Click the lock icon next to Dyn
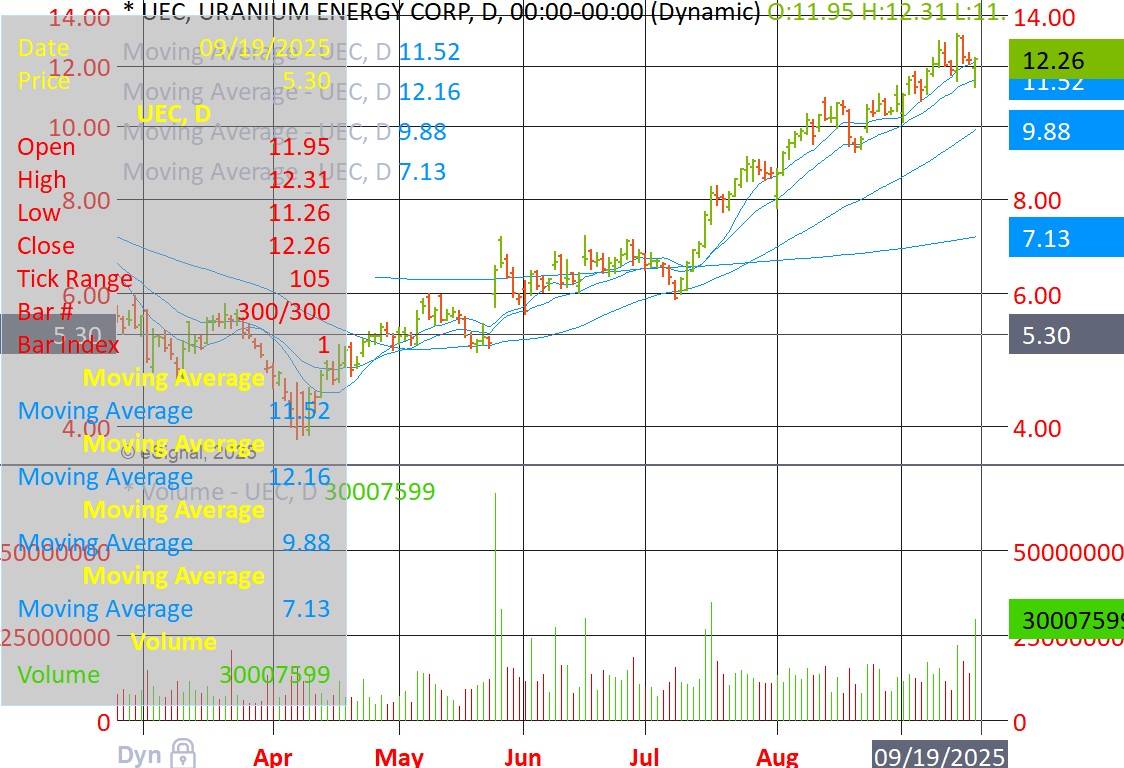Image resolution: width=1124 pixels, height=768 pixels. pos(182,753)
